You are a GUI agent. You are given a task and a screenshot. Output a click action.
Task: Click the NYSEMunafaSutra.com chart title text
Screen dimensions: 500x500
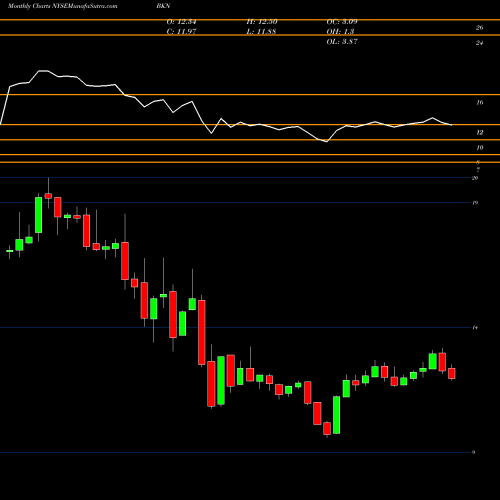pyautogui.click(x=63, y=6)
